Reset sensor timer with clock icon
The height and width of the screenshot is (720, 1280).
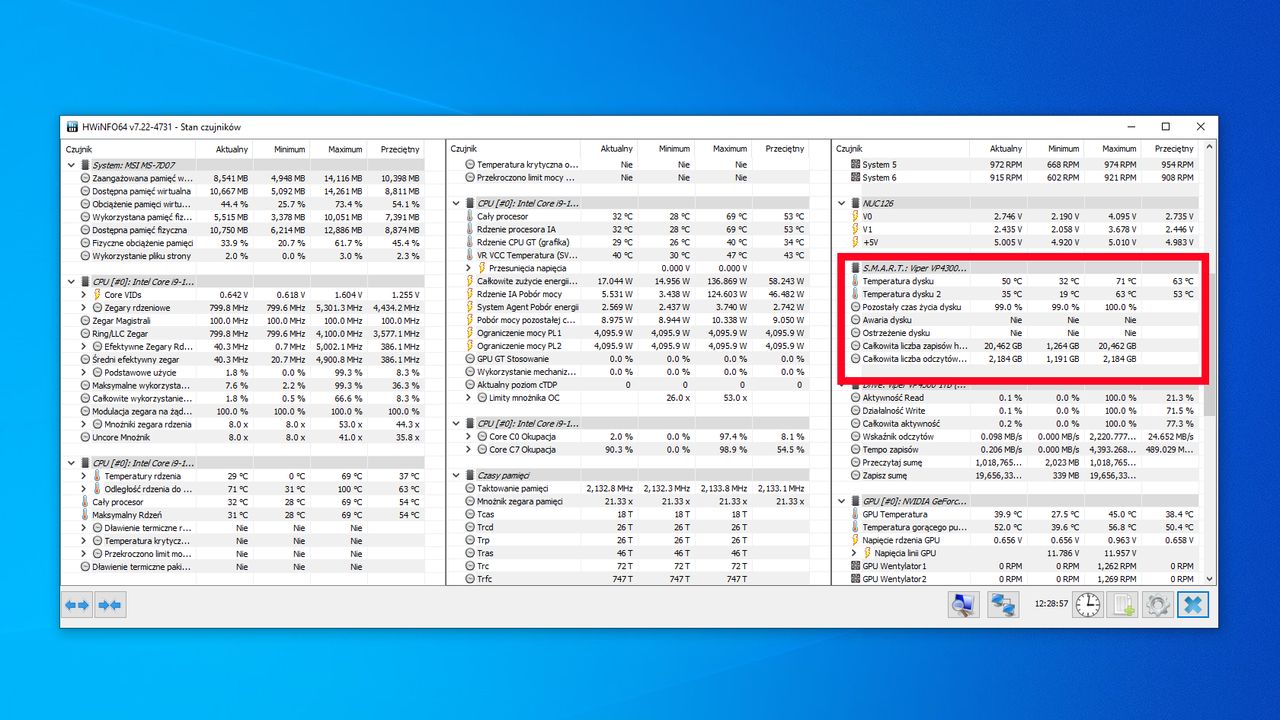[x=1088, y=605]
